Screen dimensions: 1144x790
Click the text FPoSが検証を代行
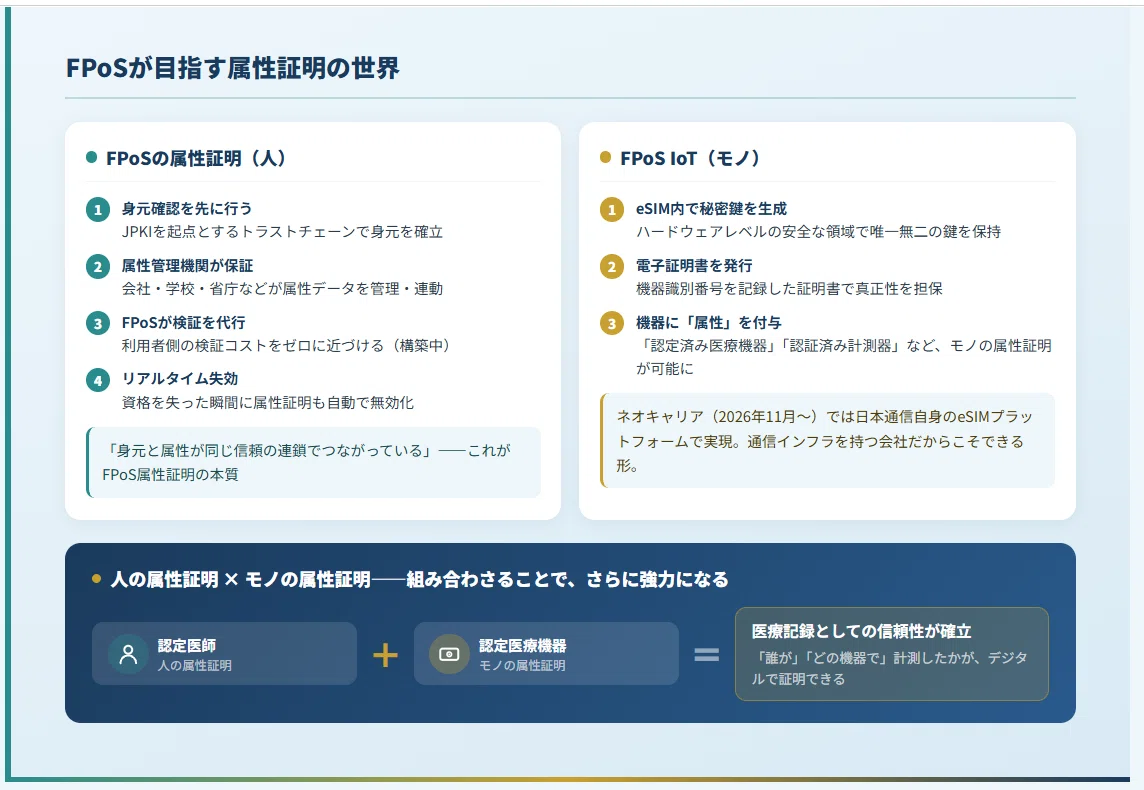coord(183,322)
